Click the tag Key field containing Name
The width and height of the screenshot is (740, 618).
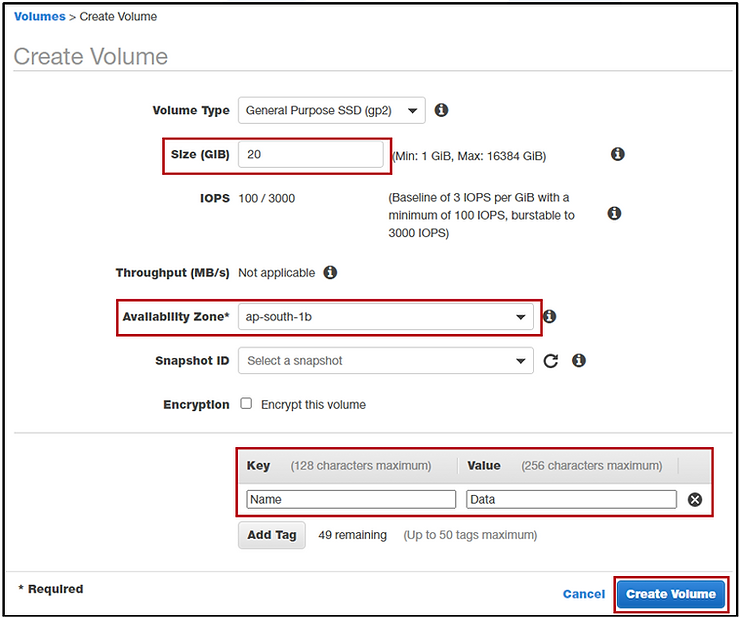point(351,499)
